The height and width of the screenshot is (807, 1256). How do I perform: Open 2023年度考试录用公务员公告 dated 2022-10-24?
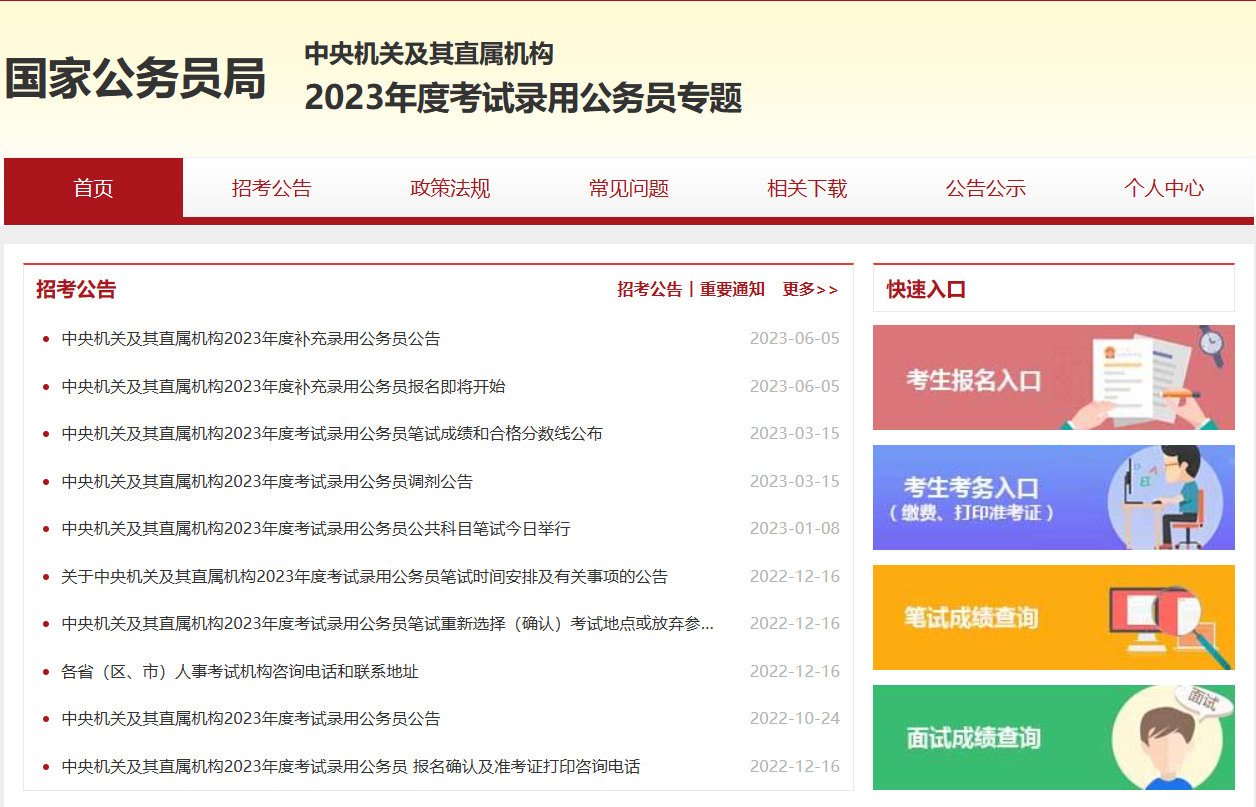[251, 718]
